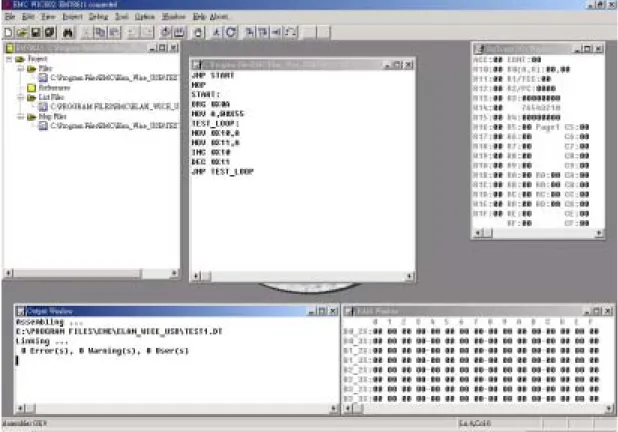The width and height of the screenshot is (618, 432).
Task: Click the editor window title bar icon
Action: coord(196,65)
